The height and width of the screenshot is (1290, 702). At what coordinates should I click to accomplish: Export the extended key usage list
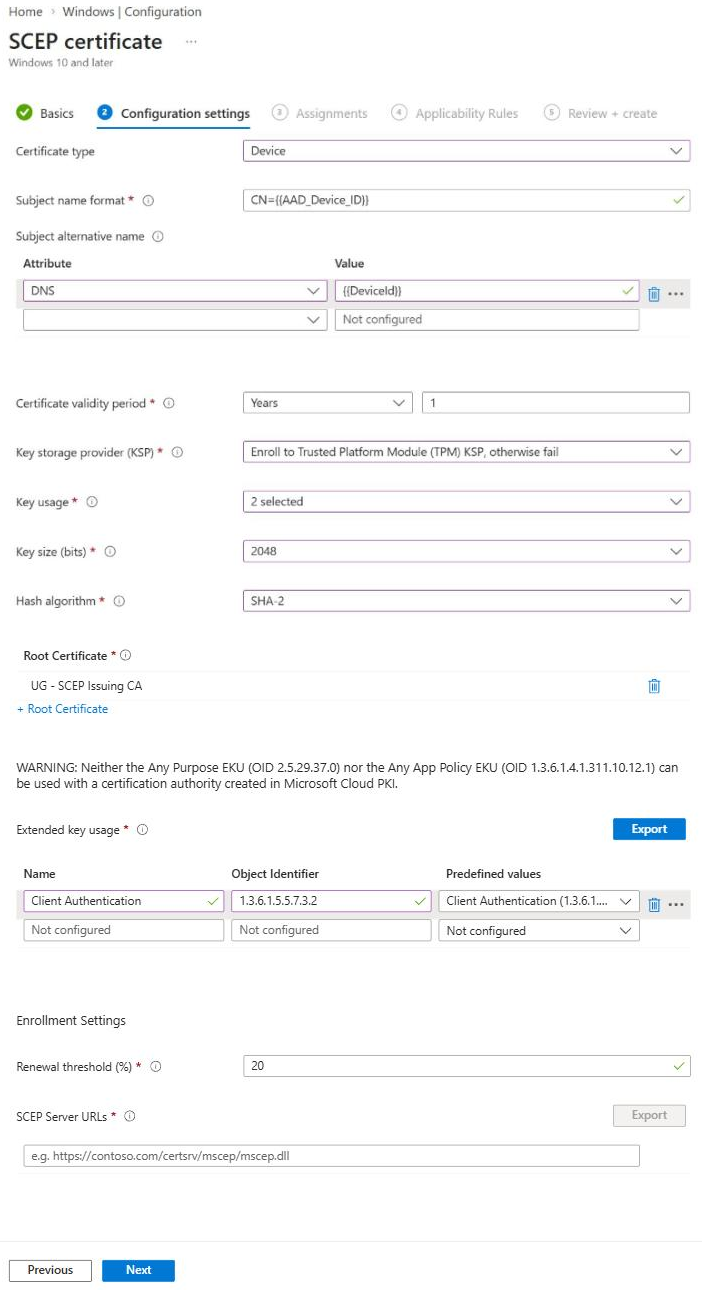point(649,829)
